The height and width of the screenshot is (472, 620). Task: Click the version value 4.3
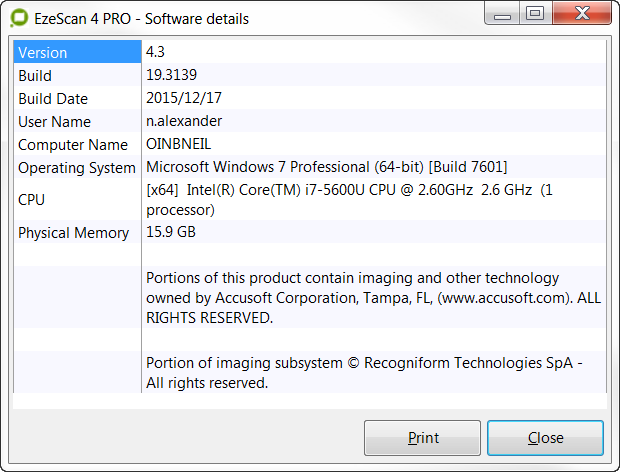[x=156, y=52]
